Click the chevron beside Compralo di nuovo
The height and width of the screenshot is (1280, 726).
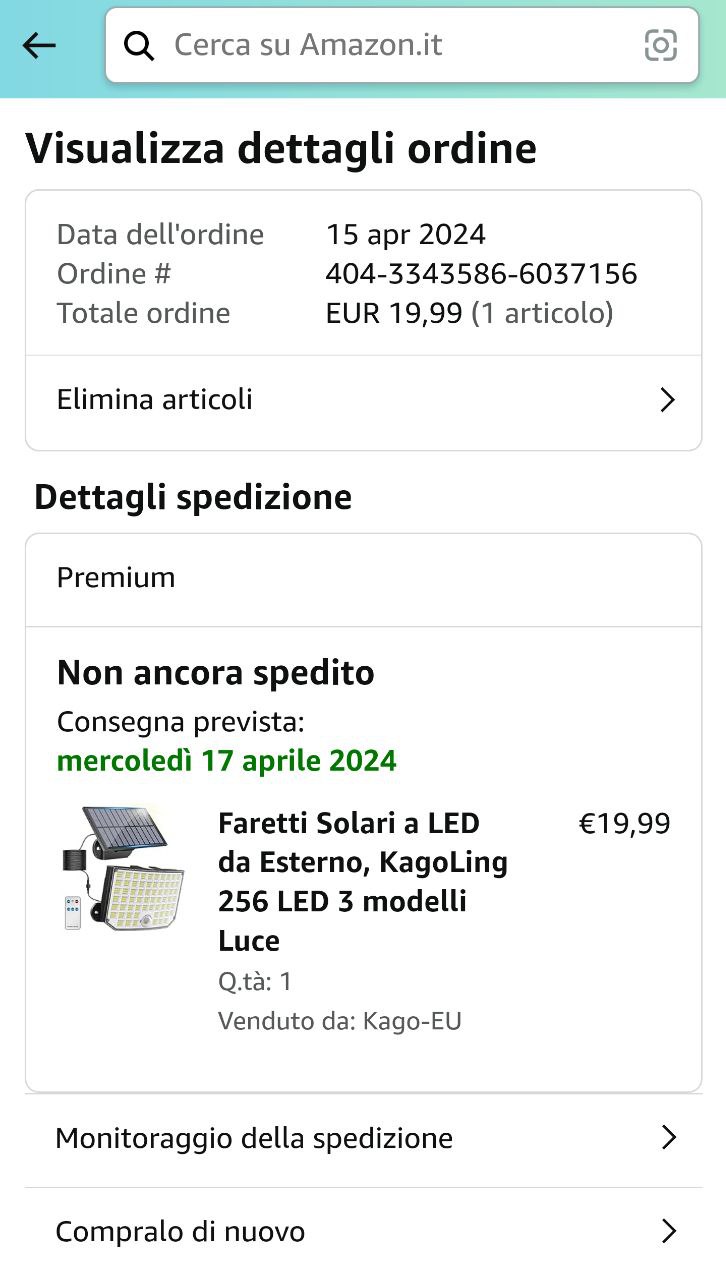point(669,1232)
